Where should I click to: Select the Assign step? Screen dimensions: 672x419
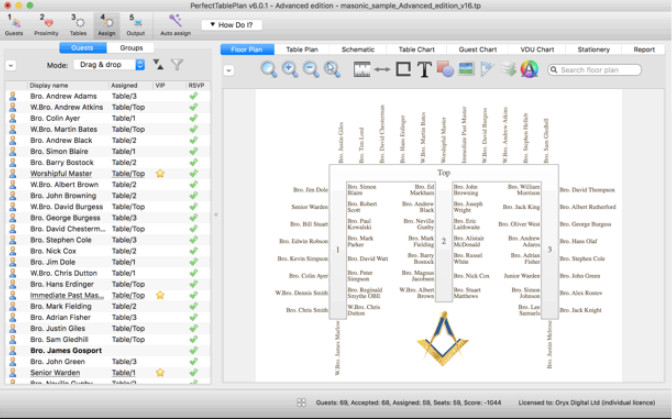point(106,25)
